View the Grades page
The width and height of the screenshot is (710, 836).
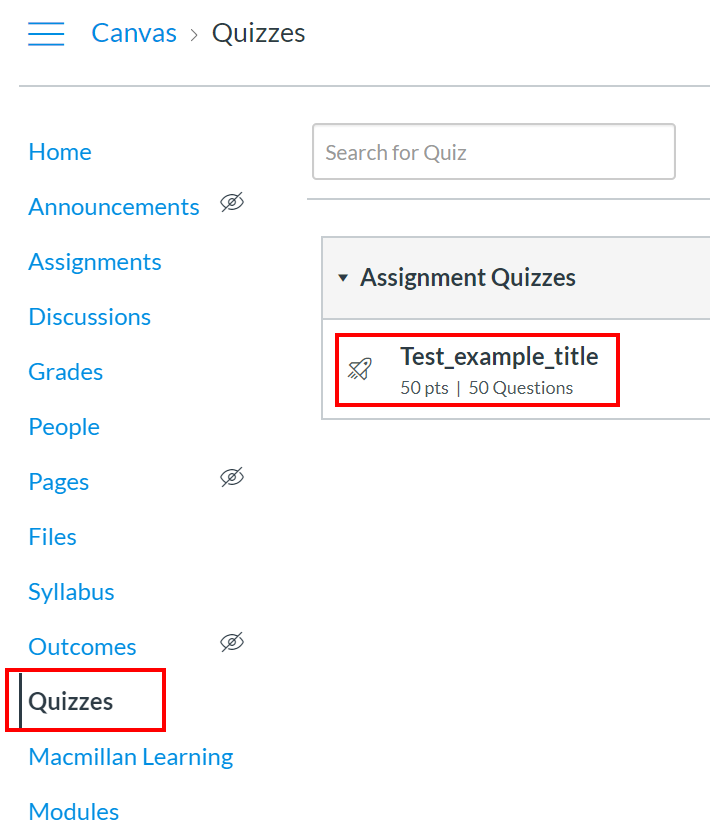click(x=66, y=372)
